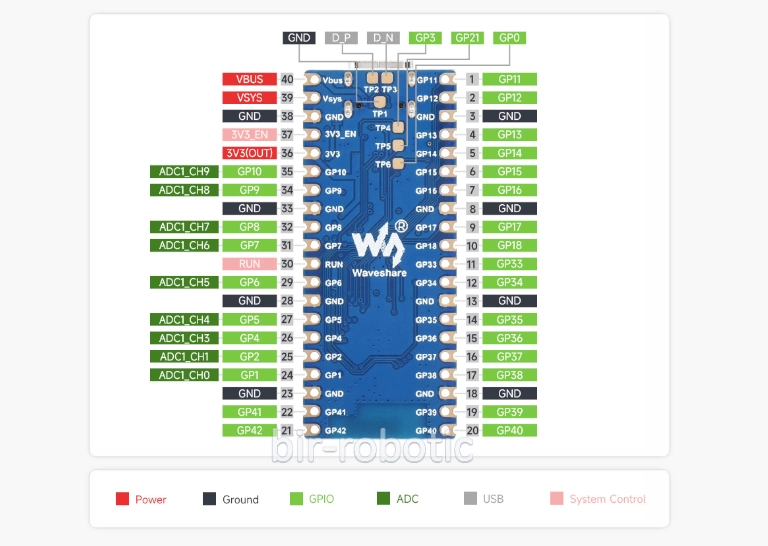Click the pink 3V3_EN tag
Viewport: 768px width, 546px height.
tap(249, 135)
